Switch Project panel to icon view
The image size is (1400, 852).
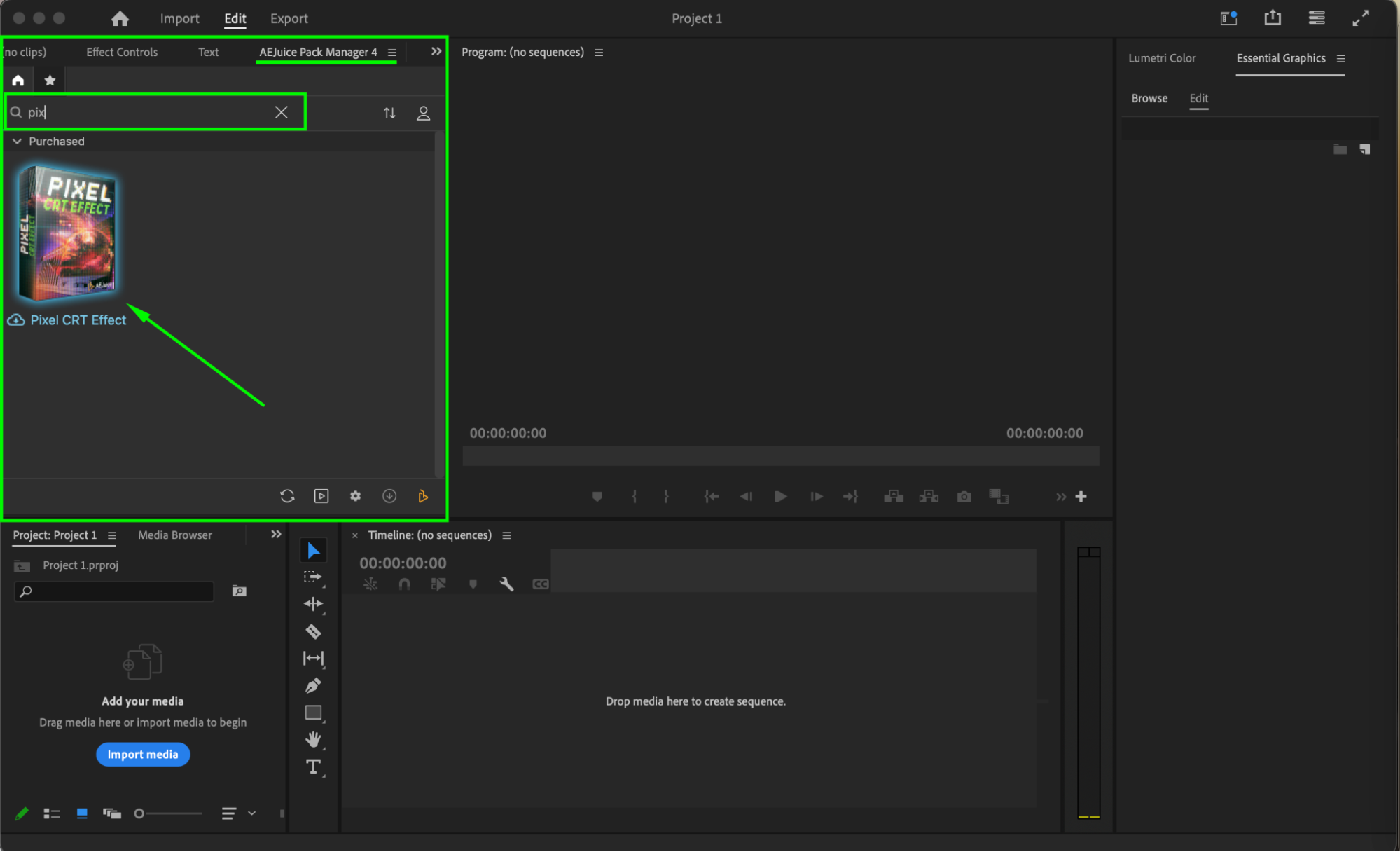(x=82, y=813)
